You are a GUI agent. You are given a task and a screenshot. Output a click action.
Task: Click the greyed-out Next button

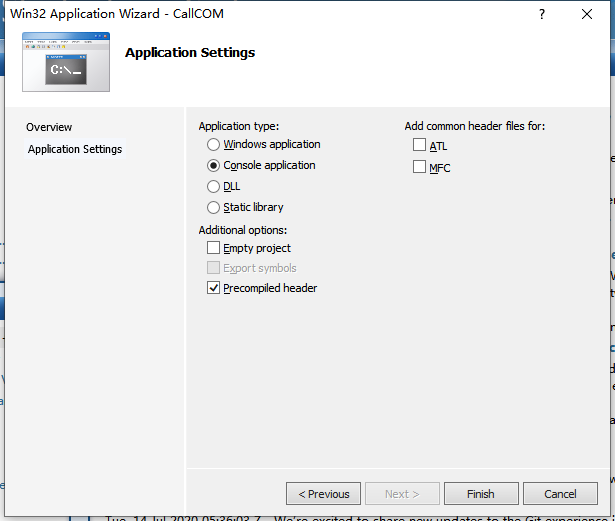point(402,494)
